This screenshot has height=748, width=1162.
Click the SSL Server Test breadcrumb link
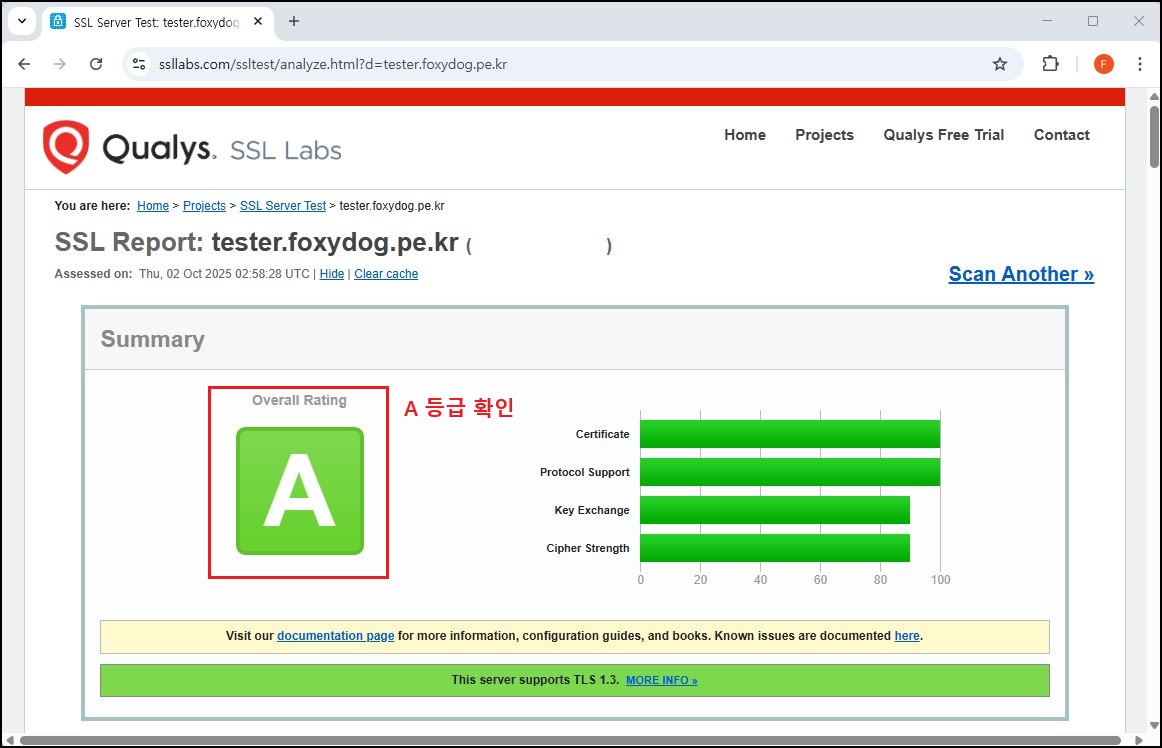click(x=282, y=206)
